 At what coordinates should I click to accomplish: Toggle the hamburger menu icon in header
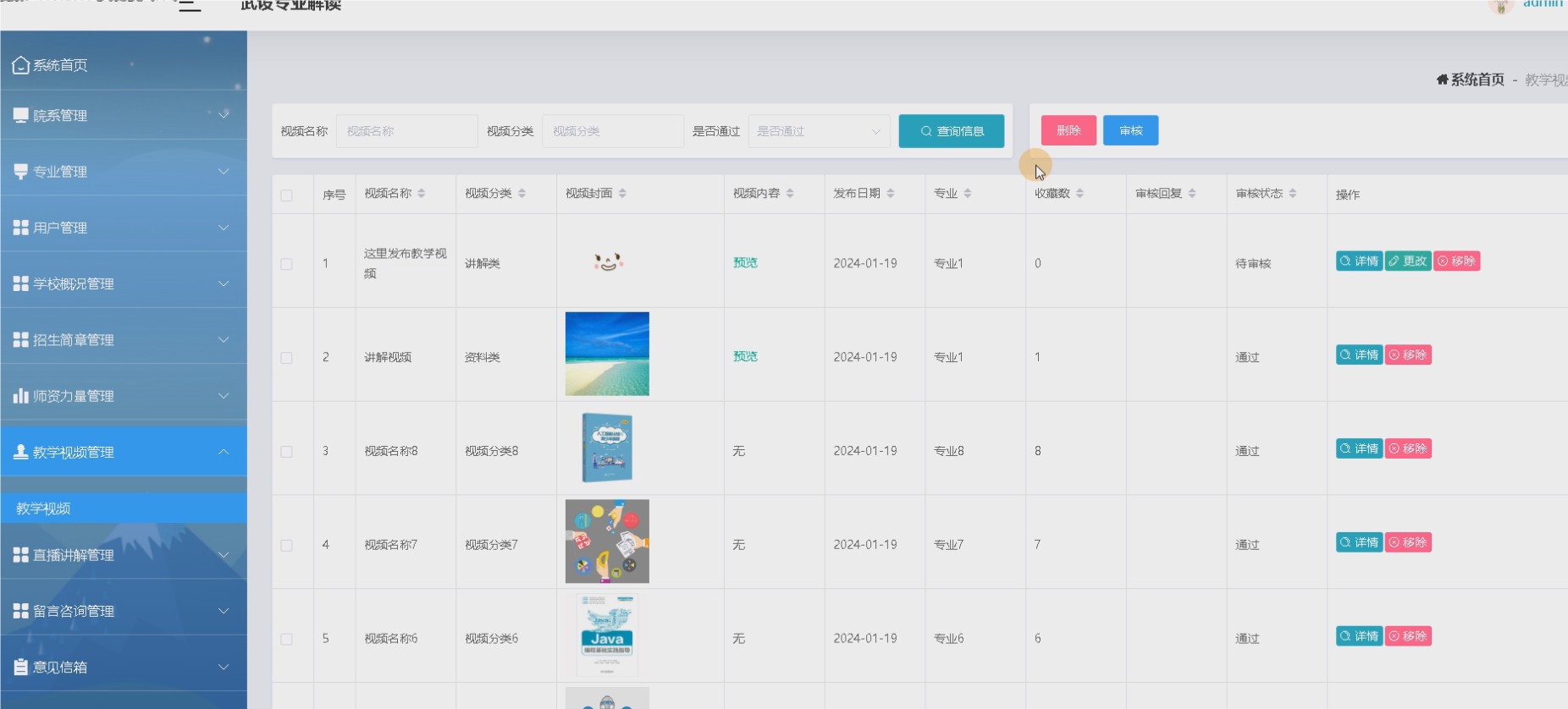[190, 6]
